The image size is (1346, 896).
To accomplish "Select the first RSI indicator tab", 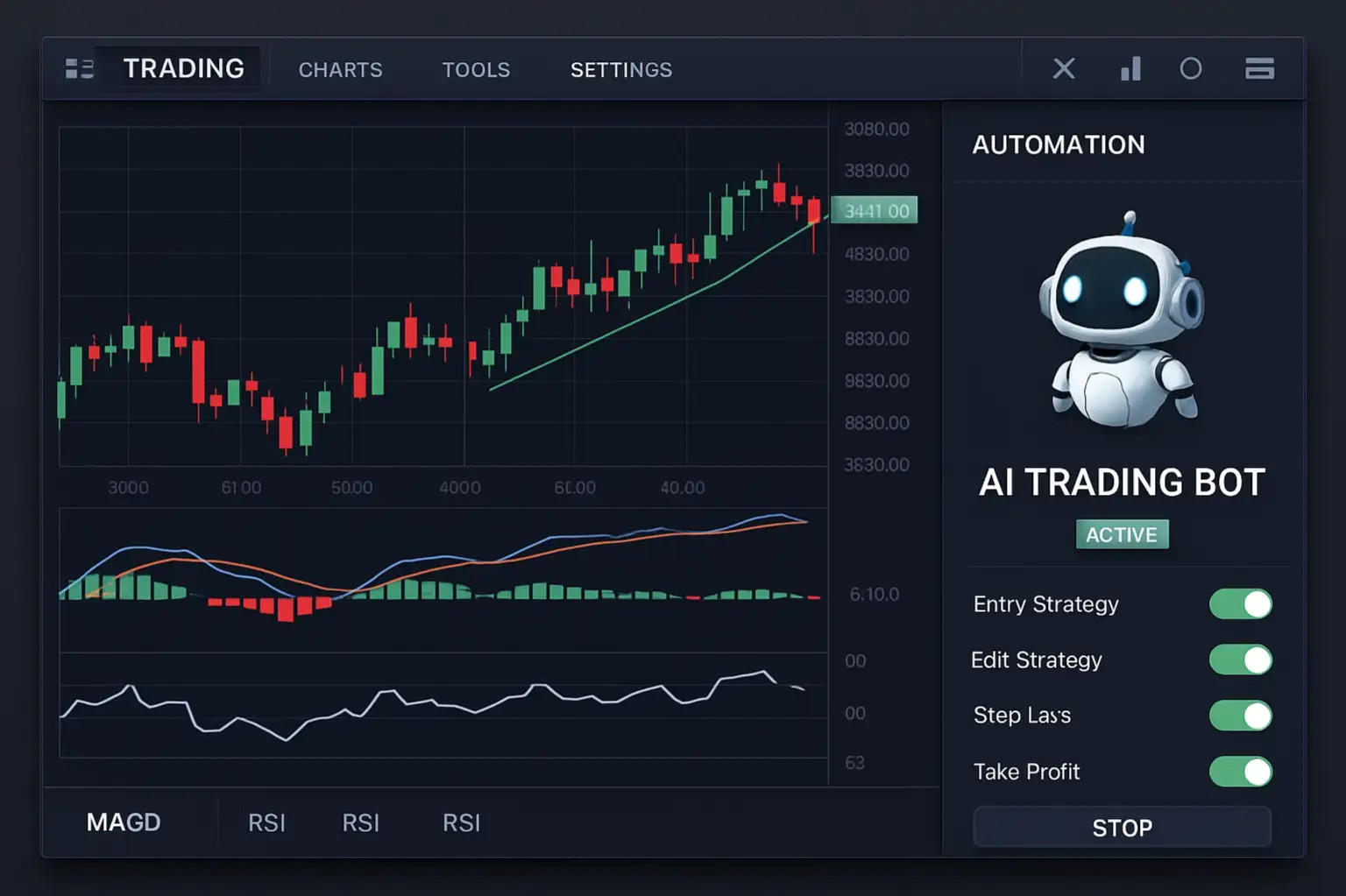I will [x=268, y=822].
